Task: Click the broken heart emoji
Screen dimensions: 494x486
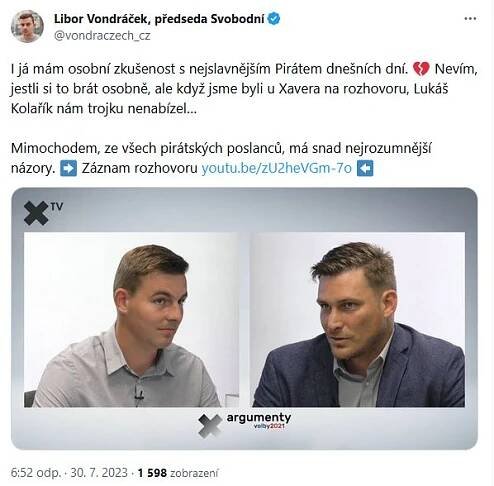Action: tap(421, 69)
